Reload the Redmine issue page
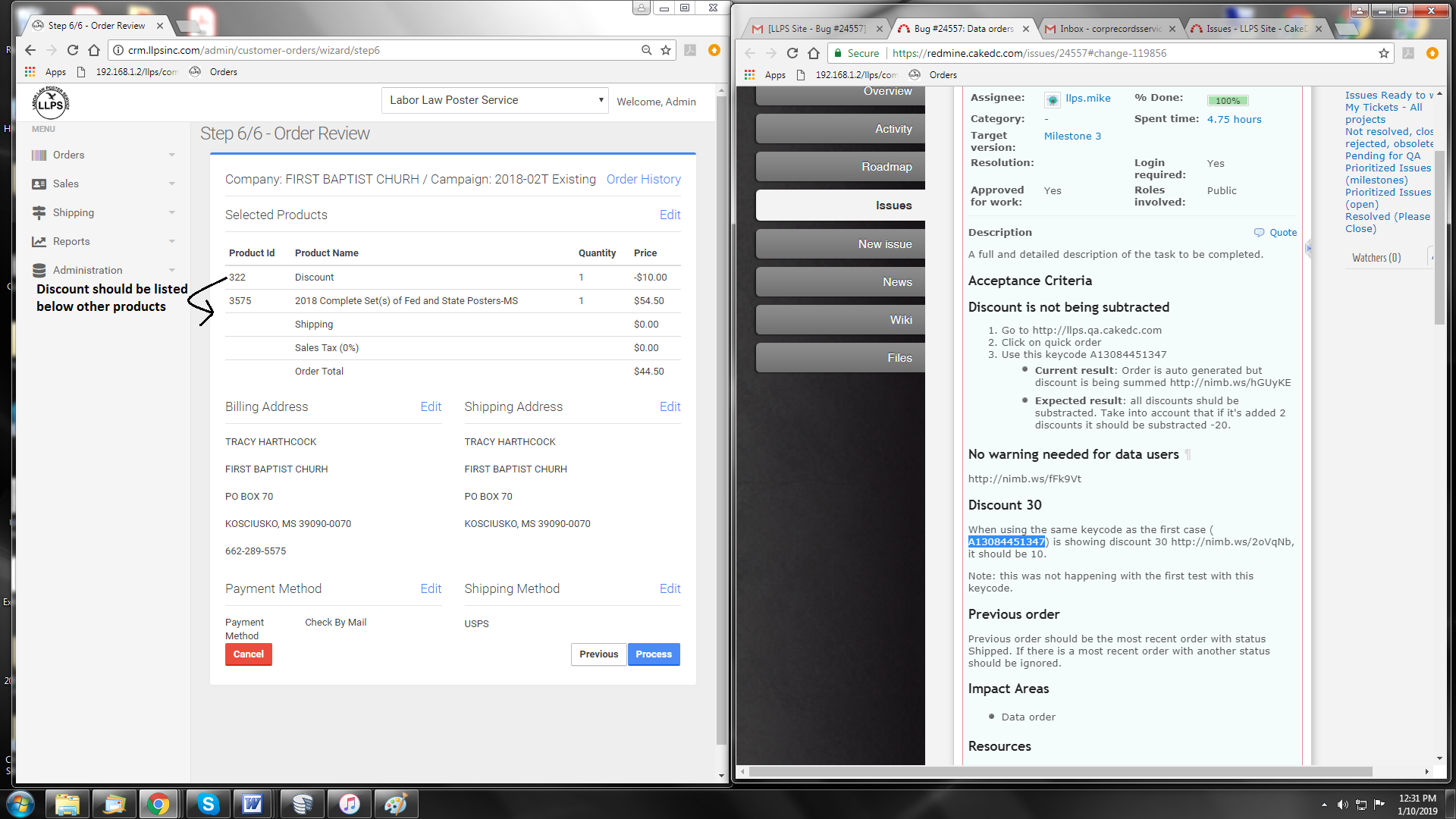 [x=792, y=53]
